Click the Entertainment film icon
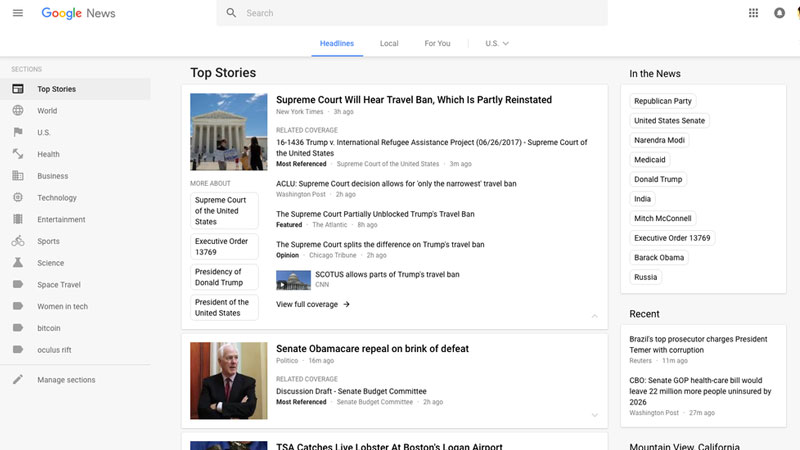The image size is (800, 450). (x=18, y=219)
